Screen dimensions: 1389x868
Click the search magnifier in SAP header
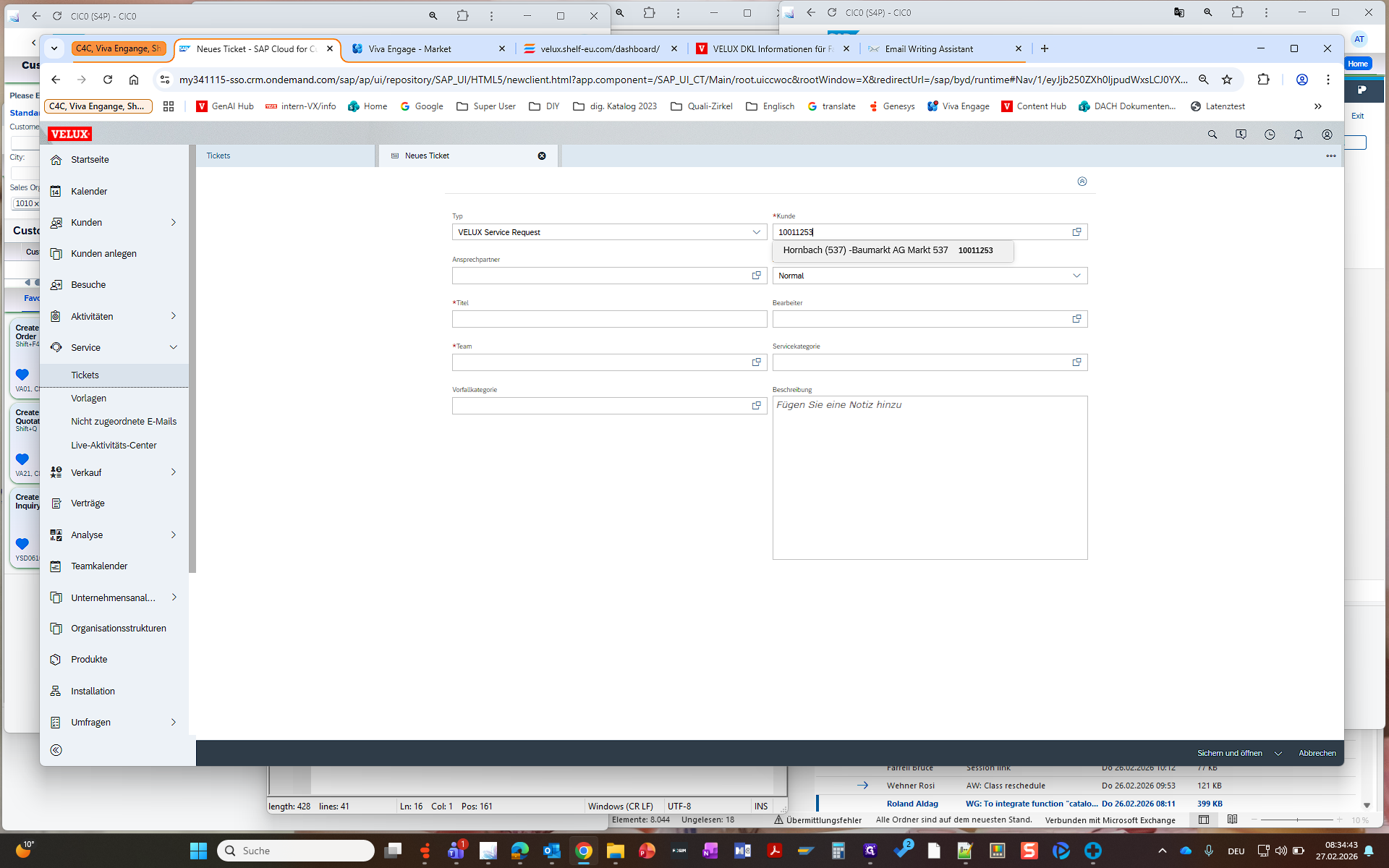[x=1212, y=135]
